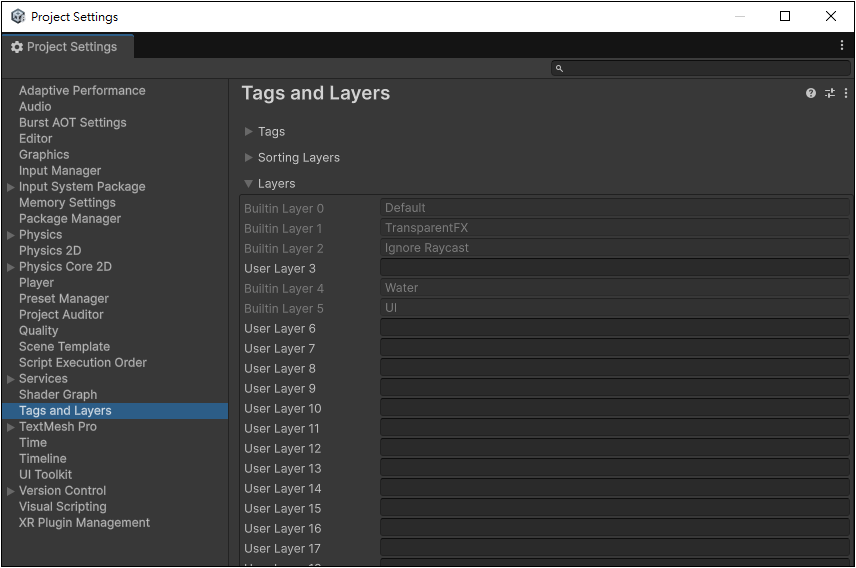This screenshot has width=856, height=568.
Task: Expand the TextMesh Pro arrow
Action: coord(10,427)
